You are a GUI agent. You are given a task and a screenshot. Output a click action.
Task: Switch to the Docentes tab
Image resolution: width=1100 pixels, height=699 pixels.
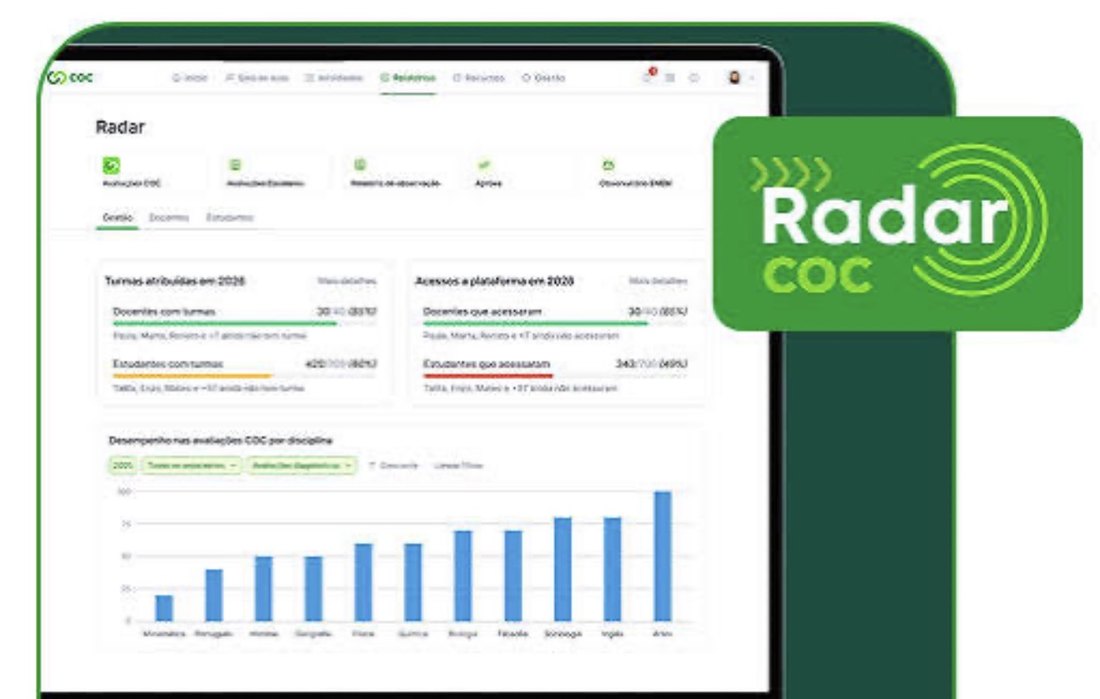(x=169, y=218)
